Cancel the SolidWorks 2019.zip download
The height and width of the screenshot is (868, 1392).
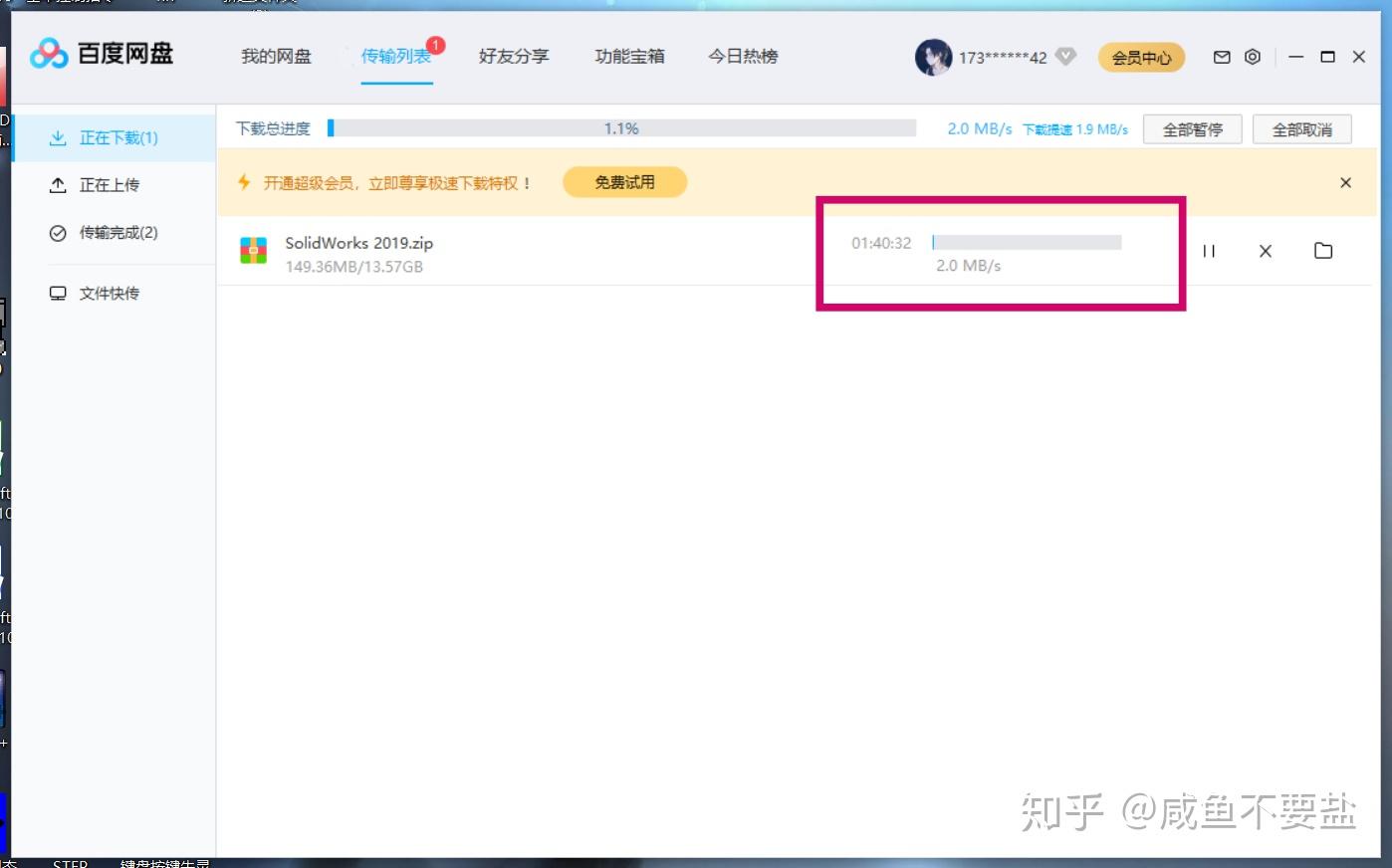(x=1266, y=251)
